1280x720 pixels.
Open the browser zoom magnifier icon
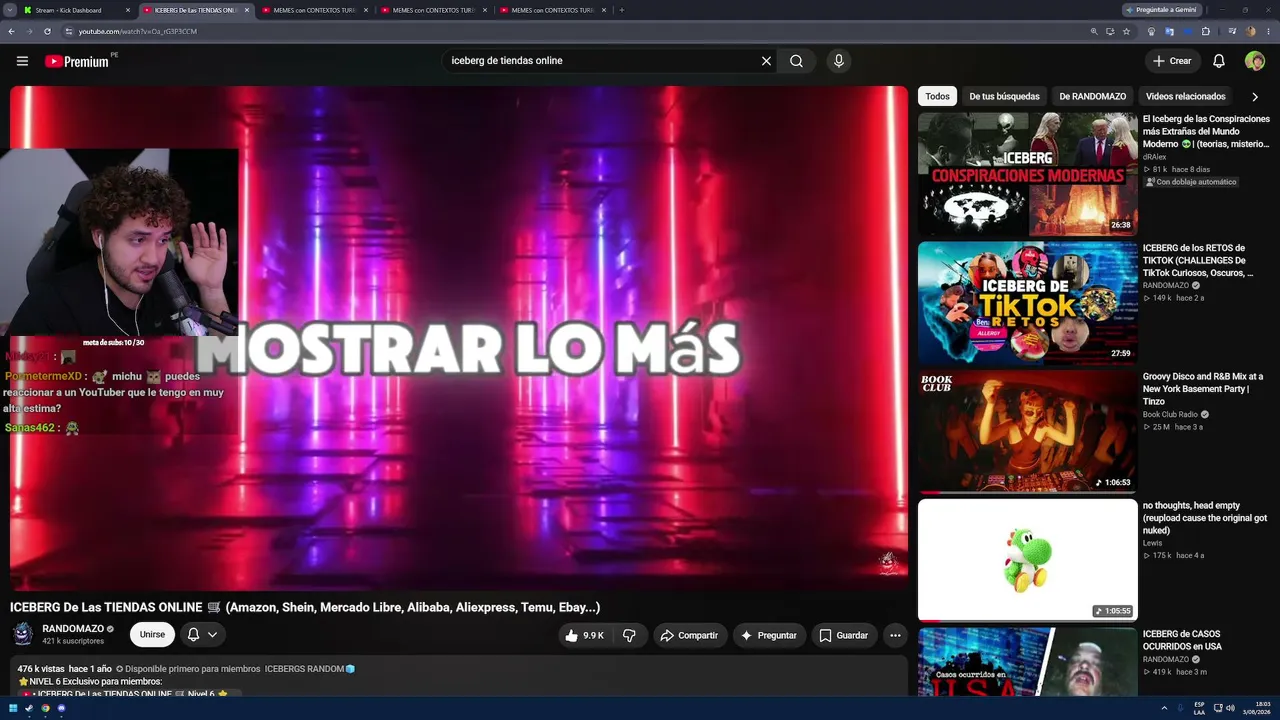click(1094, 31)
